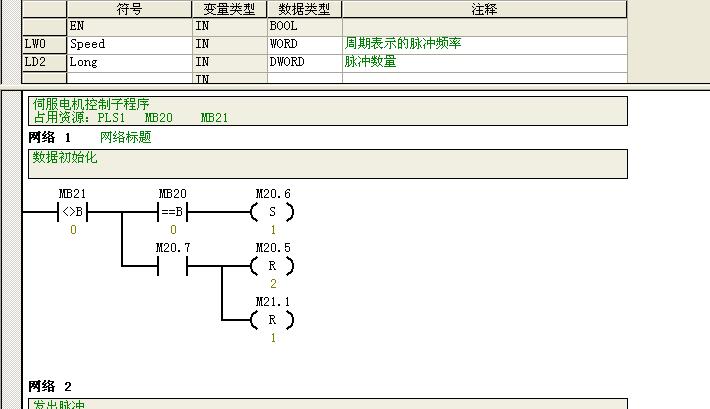Click the M20.6 Set coil
Viewport: 710px width, 409px height.
pyautogui.click(x=272, y=212)
